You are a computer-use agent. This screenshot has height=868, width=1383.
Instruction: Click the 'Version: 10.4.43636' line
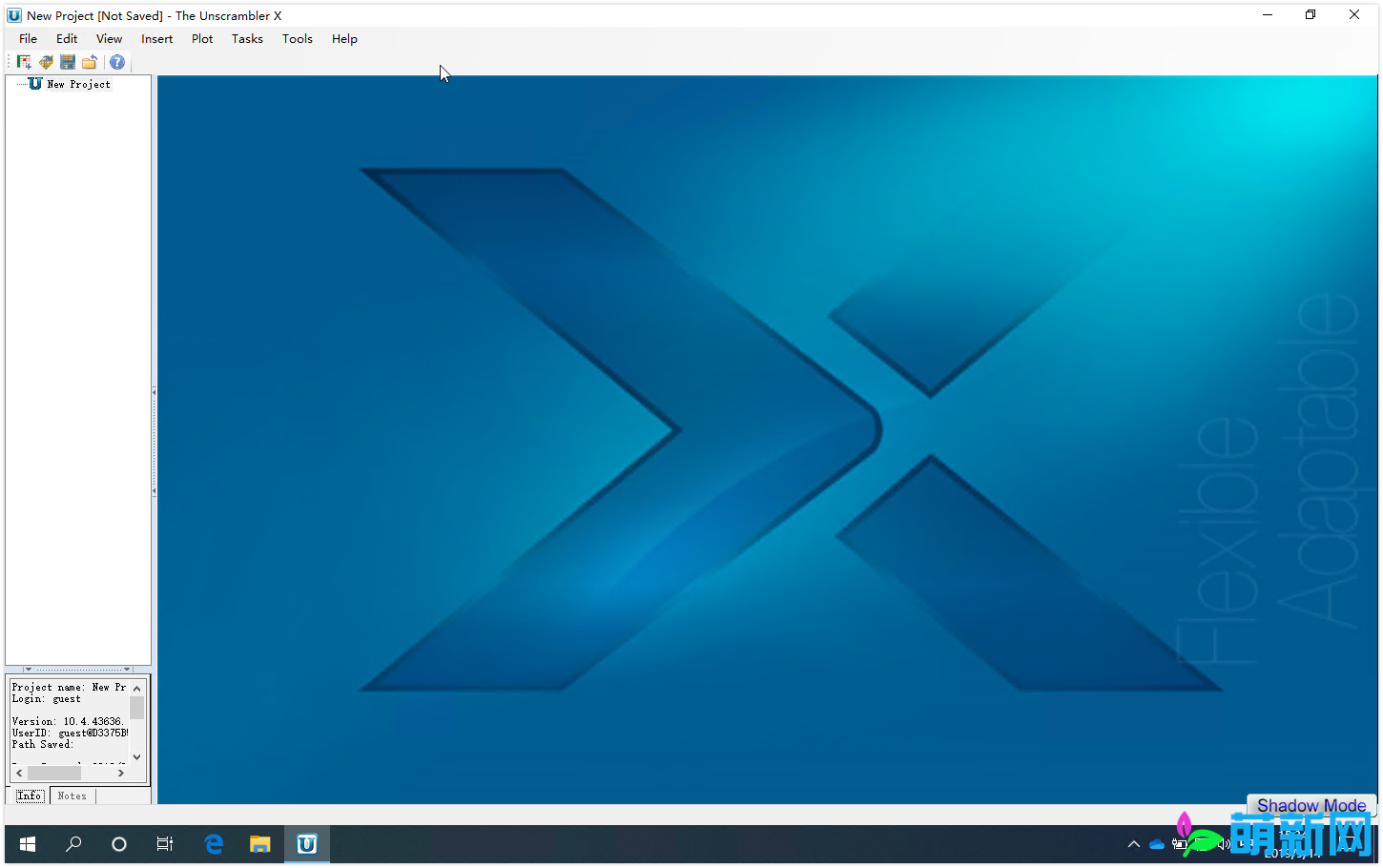click(67, 721)
